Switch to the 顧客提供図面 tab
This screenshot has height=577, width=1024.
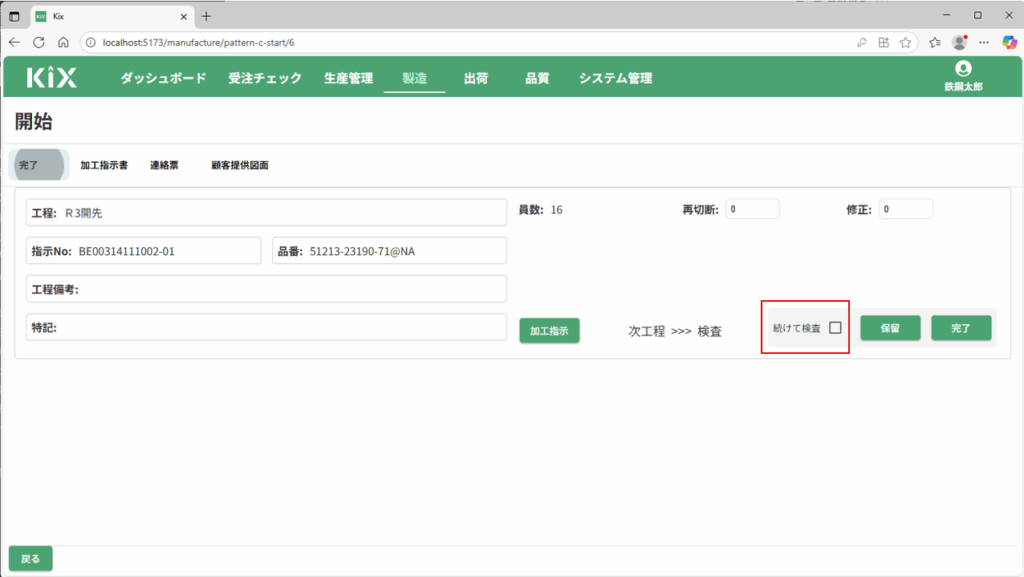pos(240,165)
